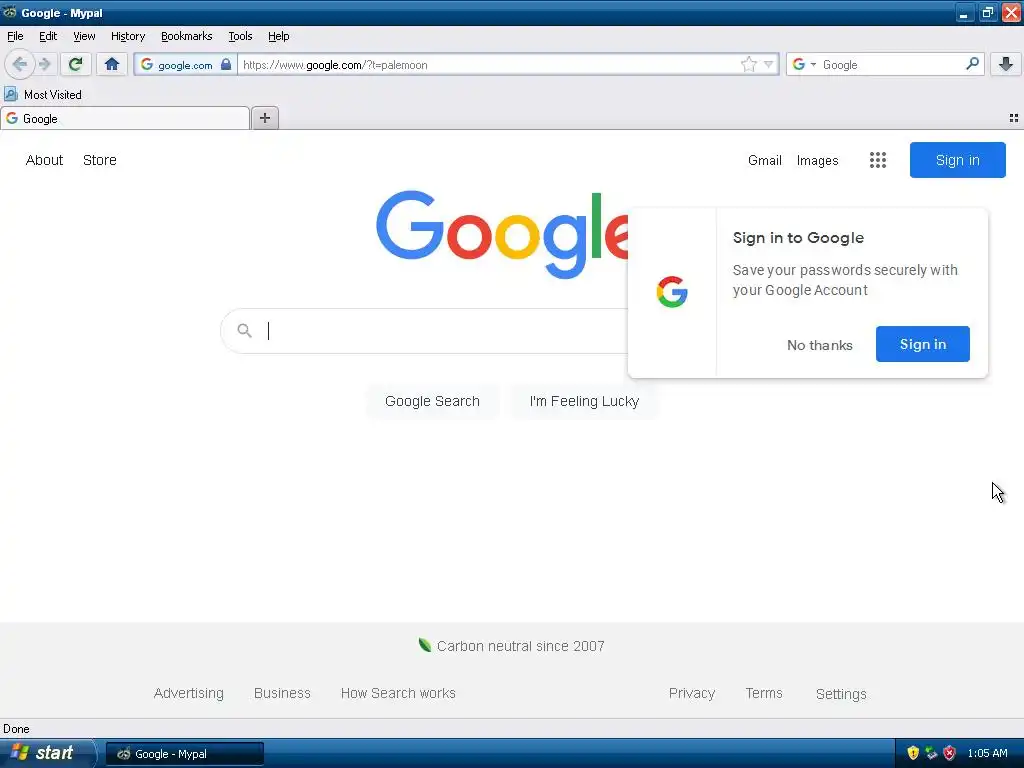Click the Windows security shield tray icon
Viewport: 1024px width, 768px height.
pos(913,753)
